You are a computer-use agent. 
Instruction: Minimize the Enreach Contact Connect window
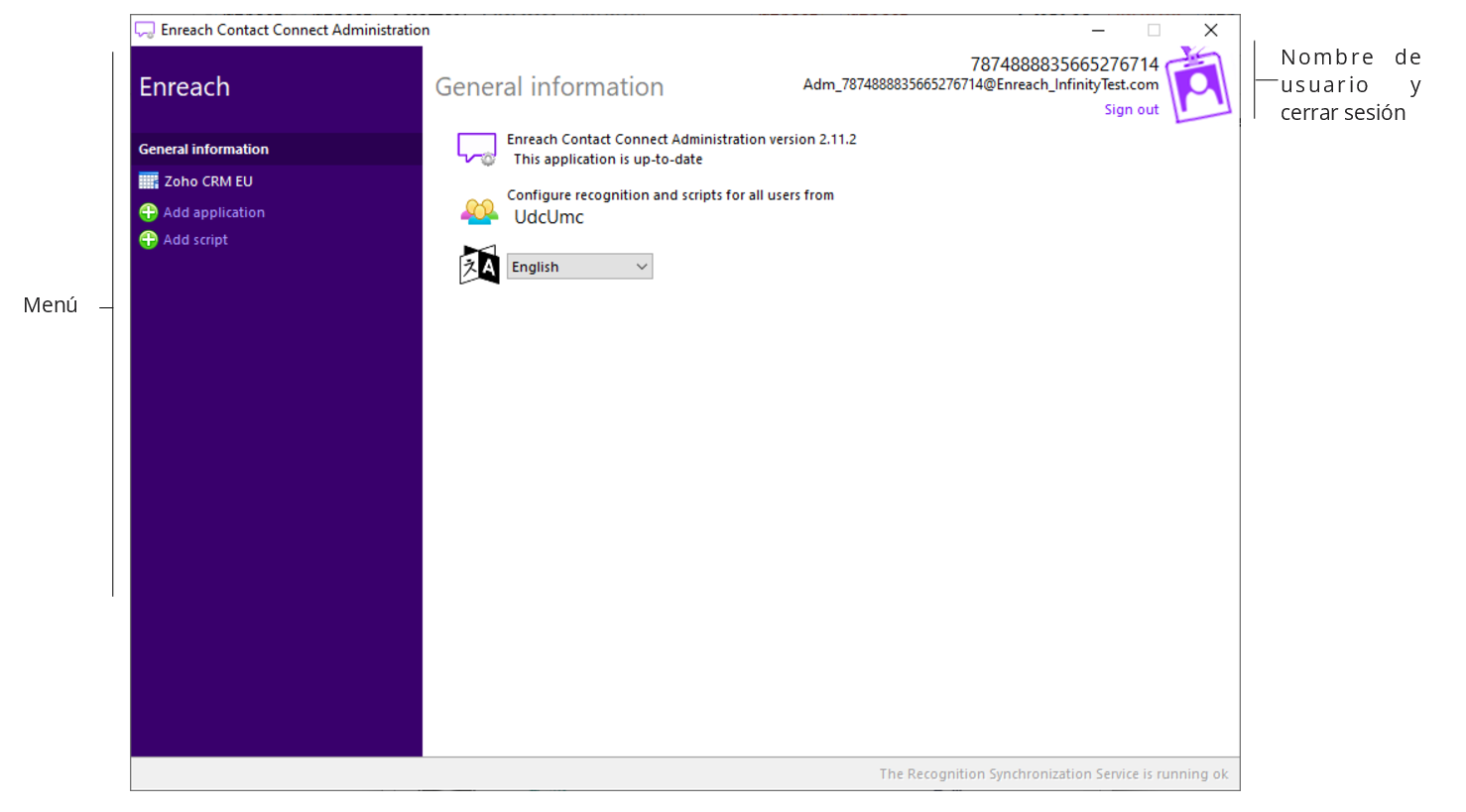(x=1098, y=30)
